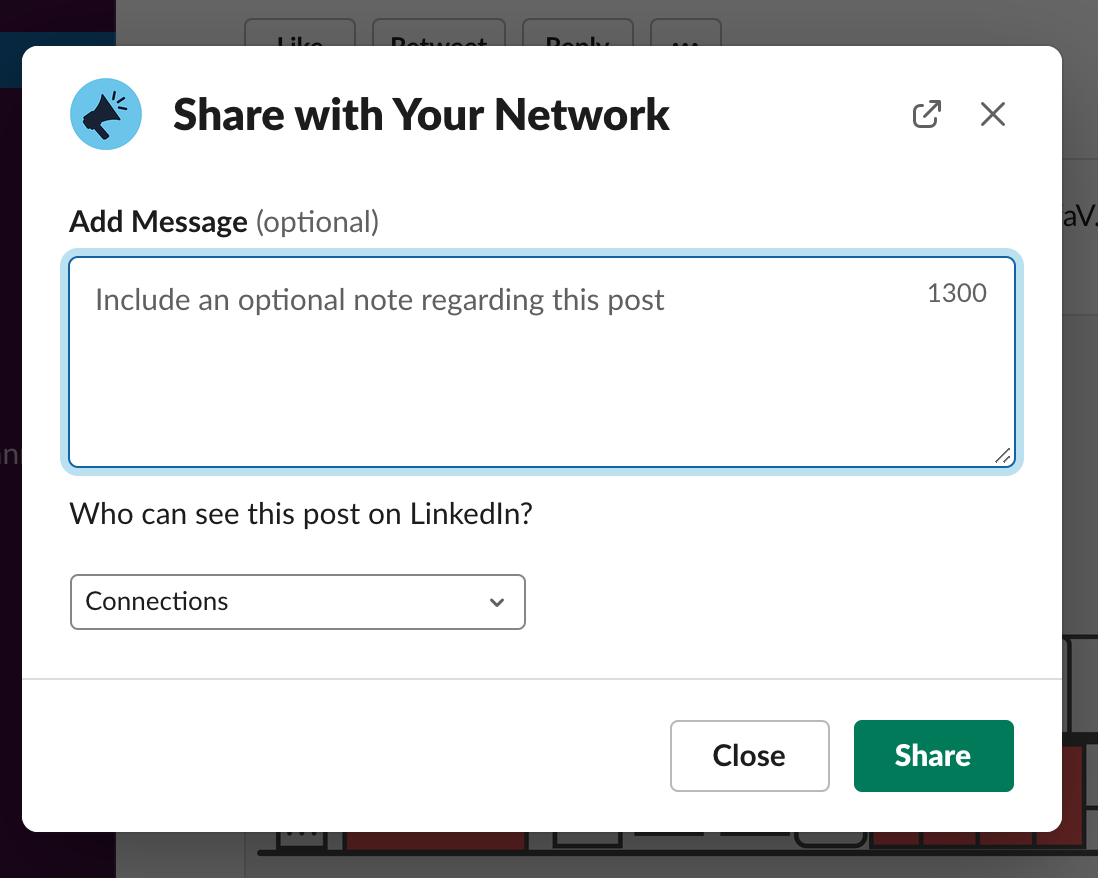Expand the Connections visibility dropdown
The image size is (1098, 878).
298,602
